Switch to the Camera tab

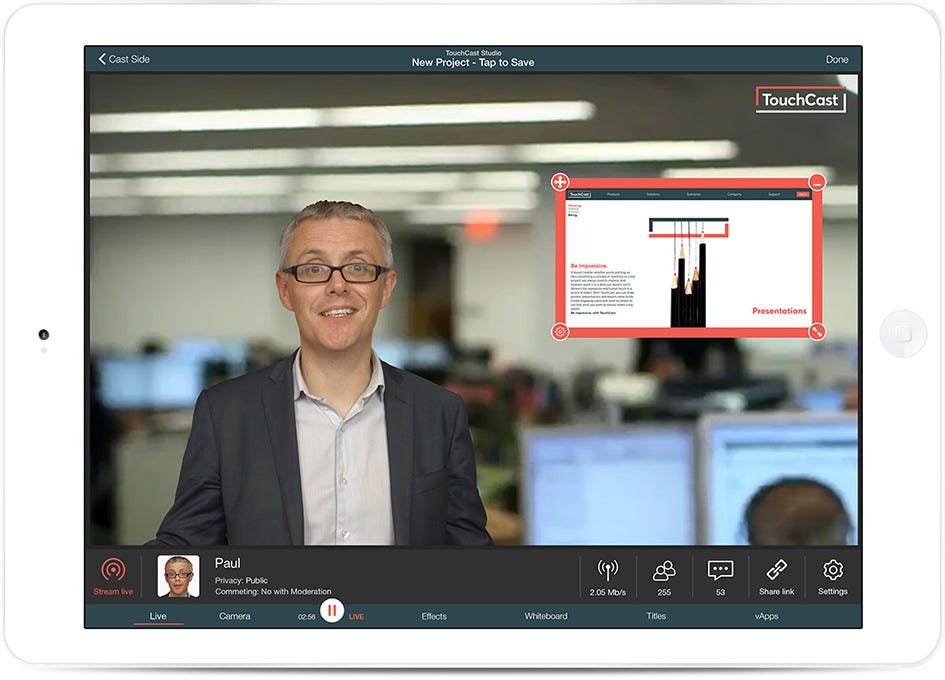click(x=234, y=616)
